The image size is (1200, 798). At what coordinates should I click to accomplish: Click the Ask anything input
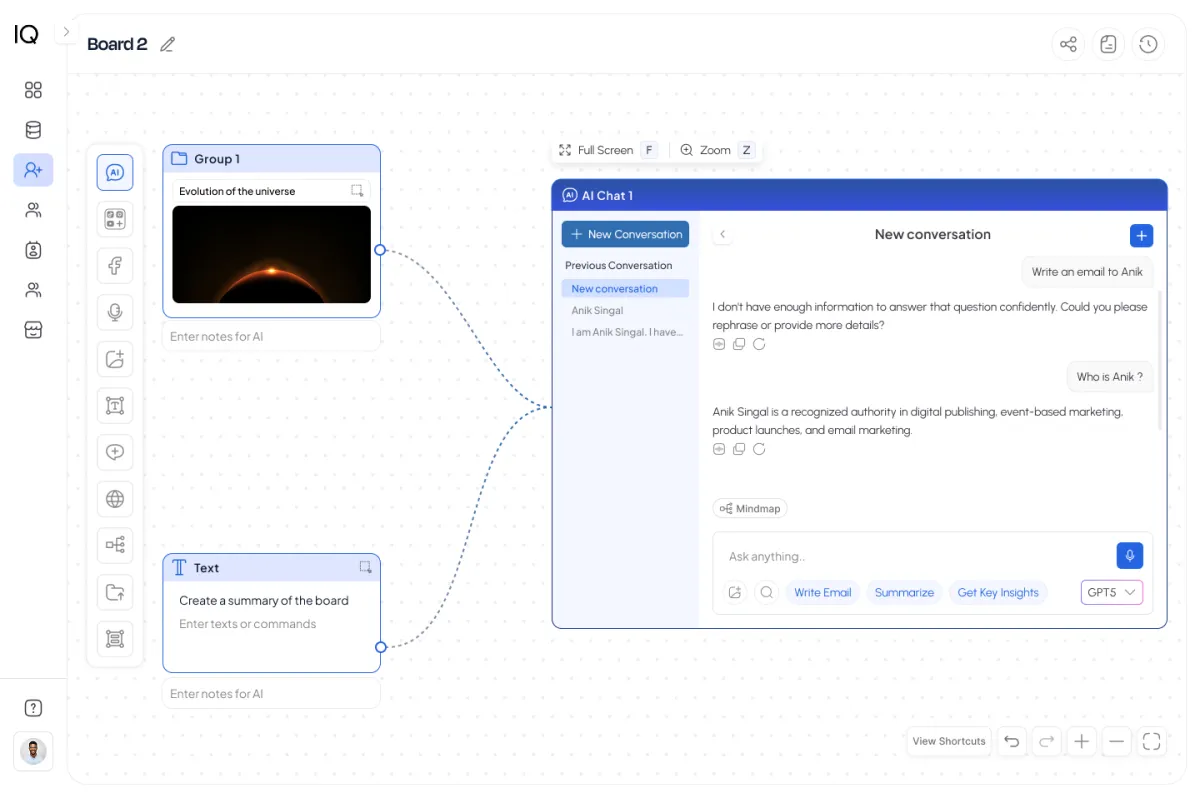pos(915,556)
